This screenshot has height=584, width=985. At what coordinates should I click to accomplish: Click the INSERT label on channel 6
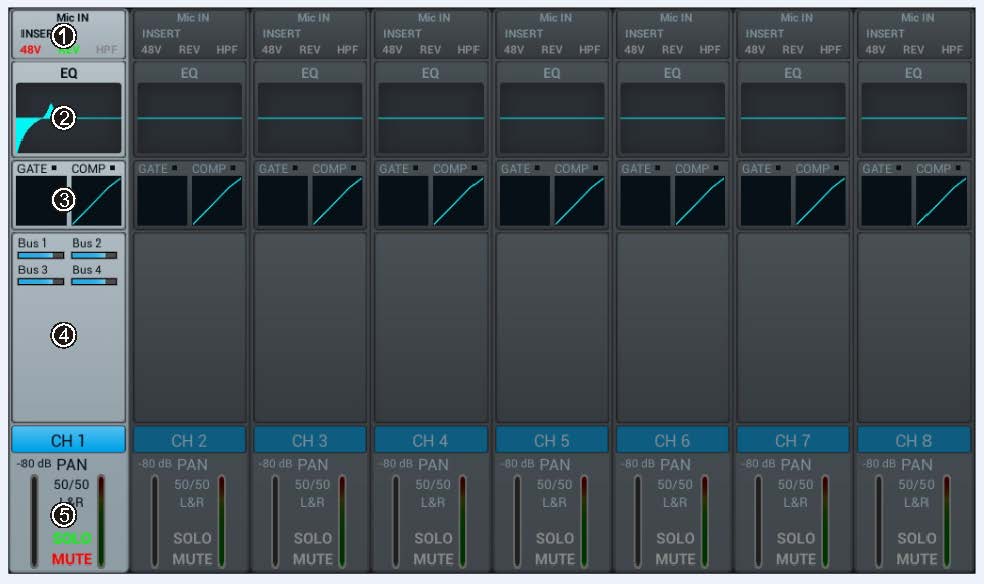[644, 33]
